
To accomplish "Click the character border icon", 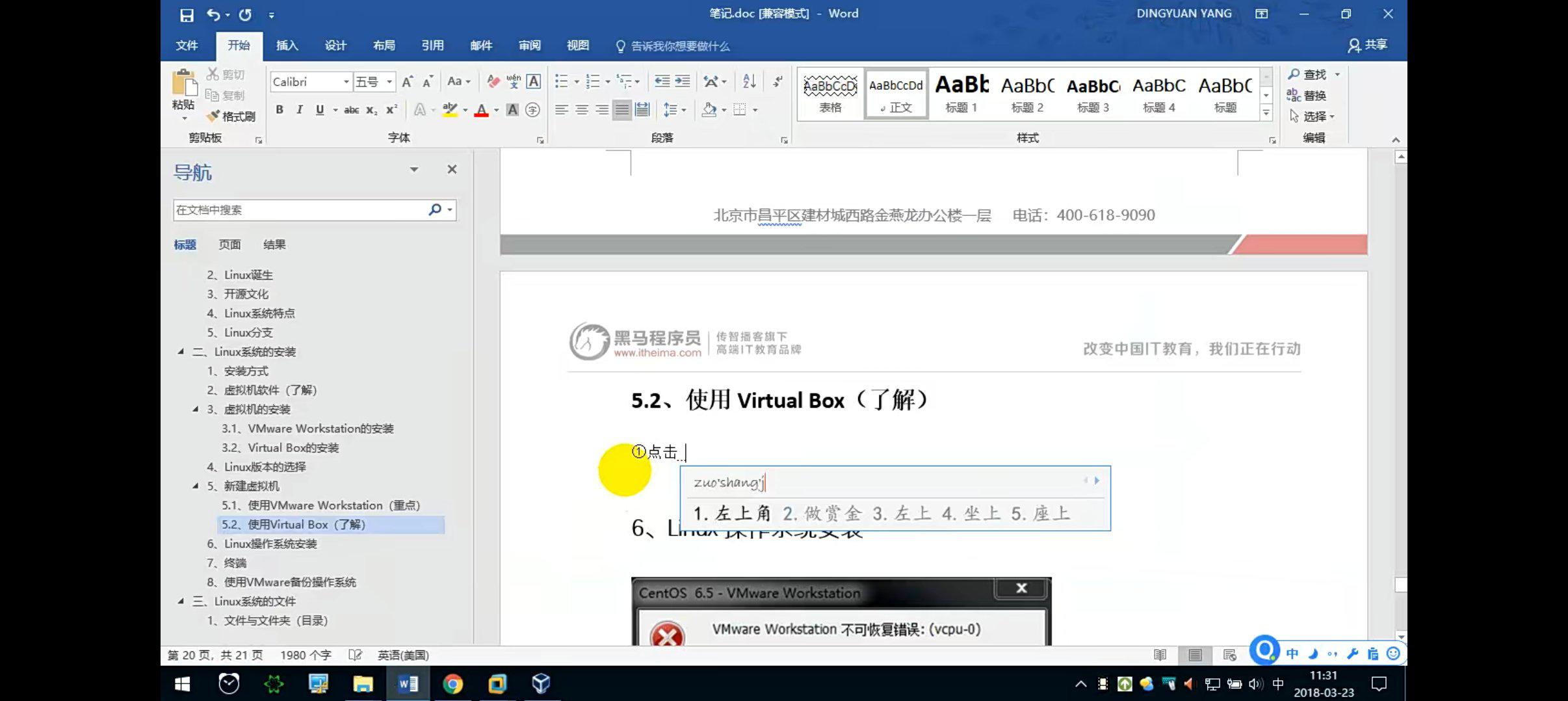I will [534, 82].
